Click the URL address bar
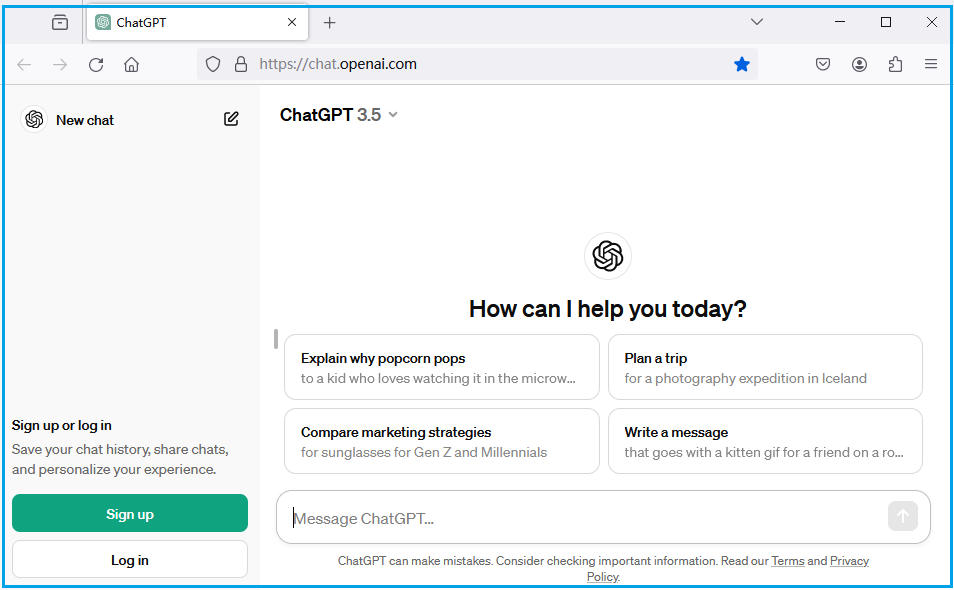Viewport: 954px width, 590px height. point(477,64)
